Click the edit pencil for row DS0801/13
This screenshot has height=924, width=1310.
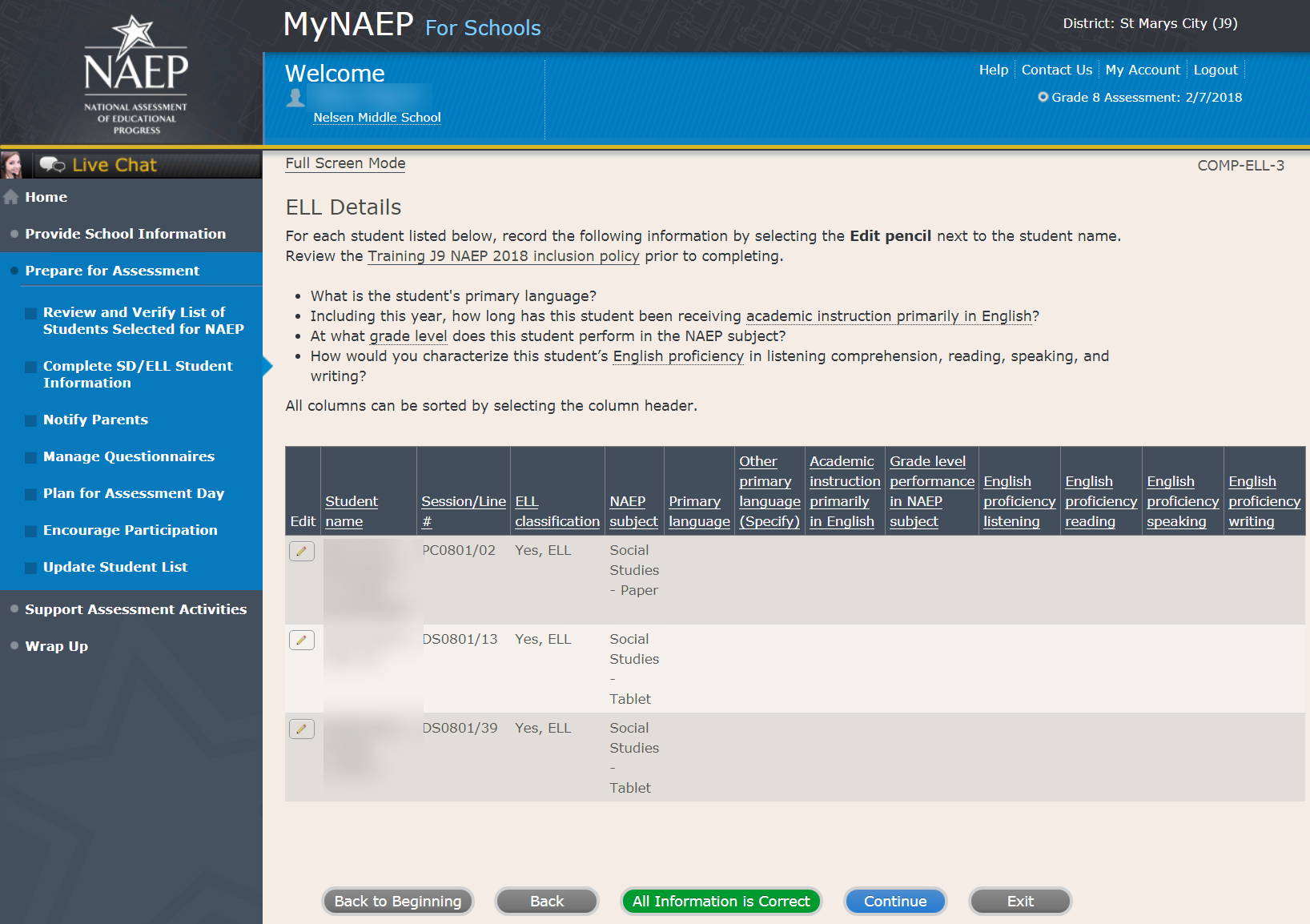302,640
